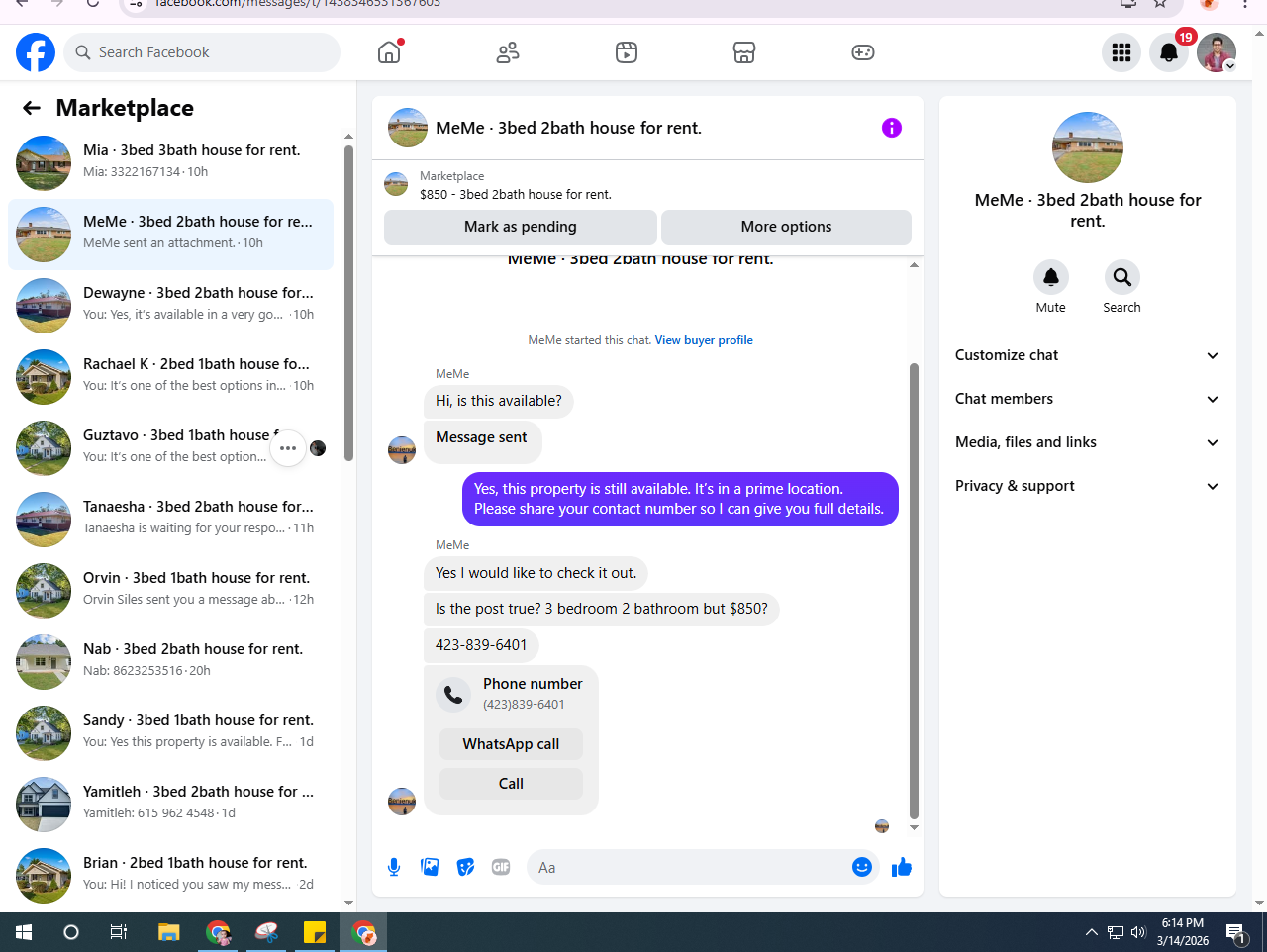Open the View buyer profile link
The width and height of the screenshot is (1267, 952).
click(704, 340)
